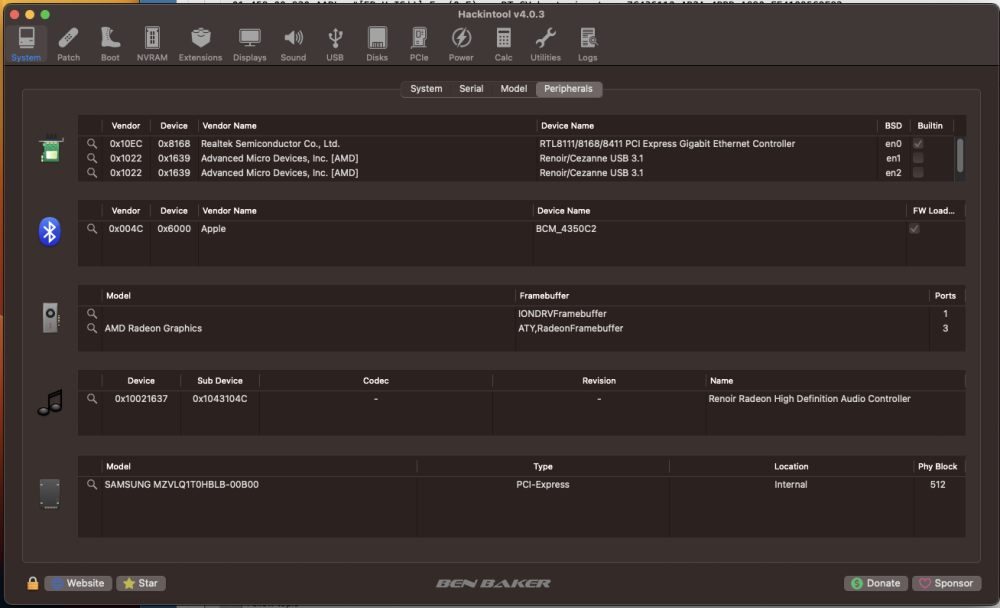Open the NVRAM toolbar section
Image resolution: width=1000 pixels, height=608 pixels.
pyautogui.click(x=152, y=44)
